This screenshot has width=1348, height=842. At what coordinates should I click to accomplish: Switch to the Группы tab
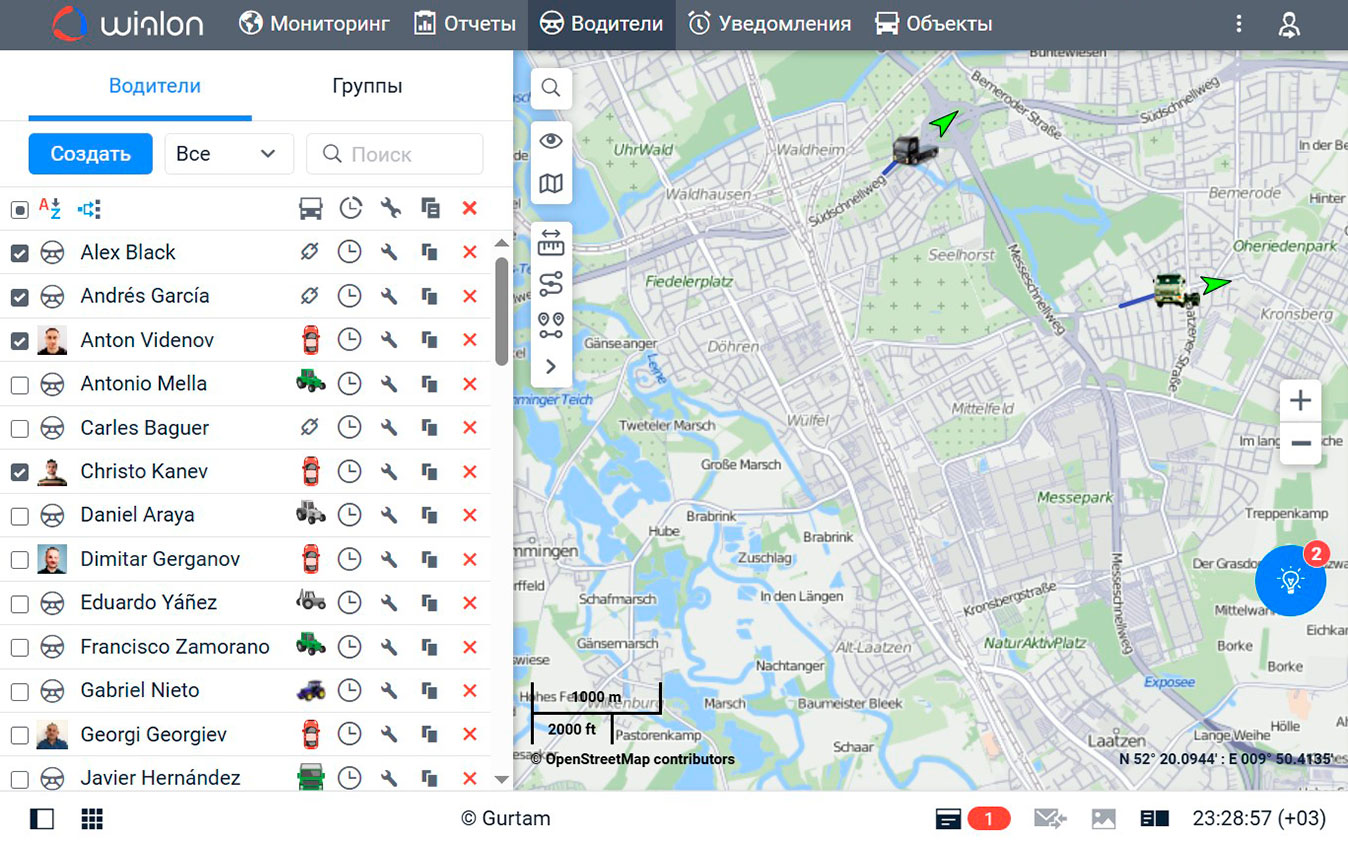367,86
